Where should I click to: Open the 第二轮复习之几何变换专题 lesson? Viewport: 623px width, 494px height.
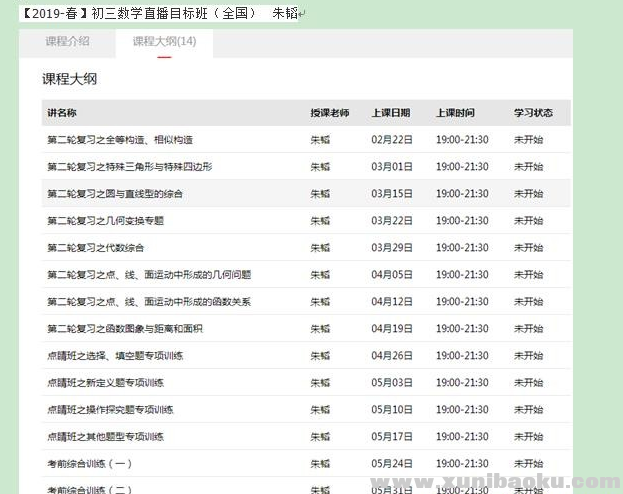pos(106,220)
